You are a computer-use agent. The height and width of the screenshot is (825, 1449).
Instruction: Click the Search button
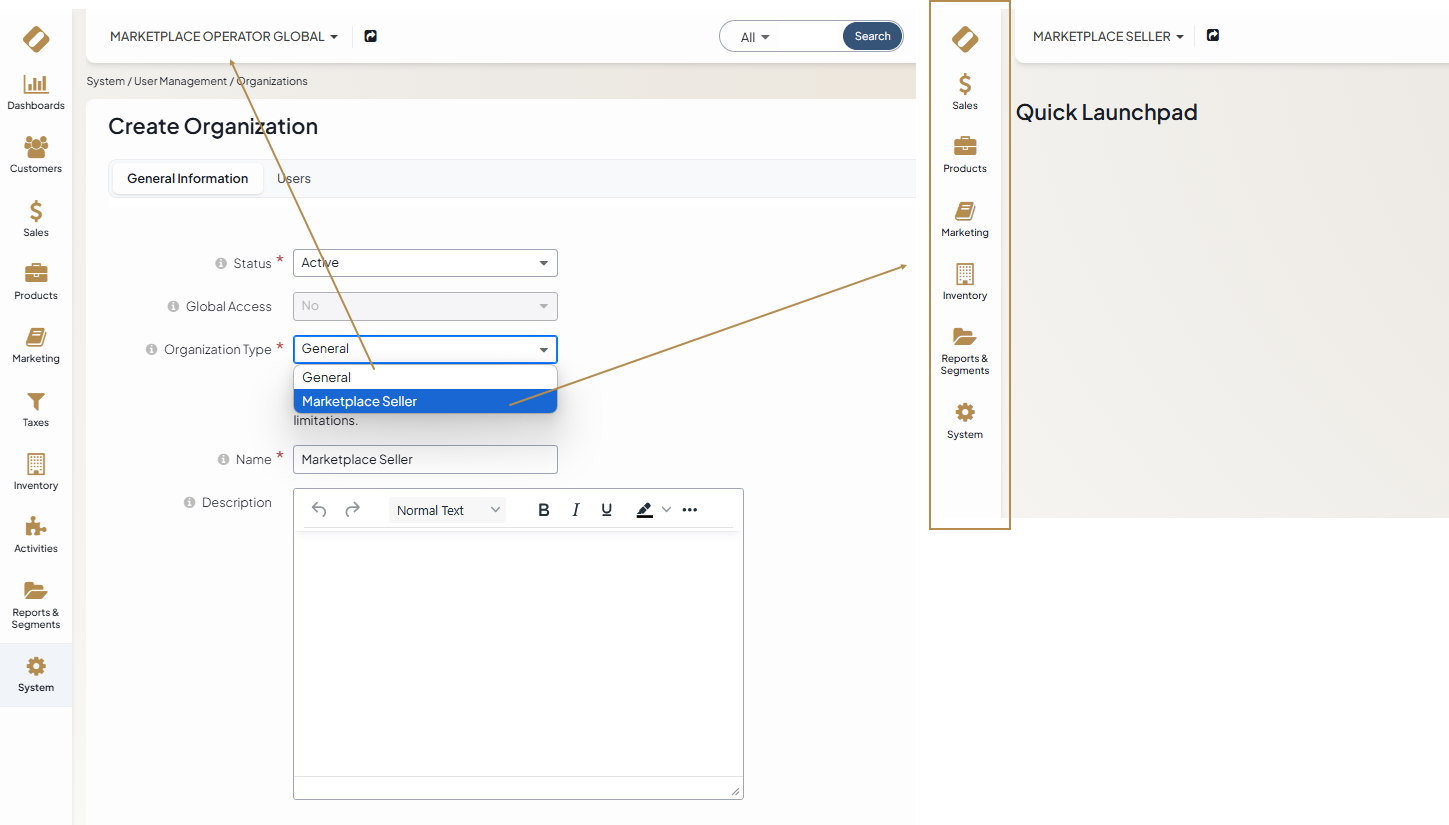(872, 37)
